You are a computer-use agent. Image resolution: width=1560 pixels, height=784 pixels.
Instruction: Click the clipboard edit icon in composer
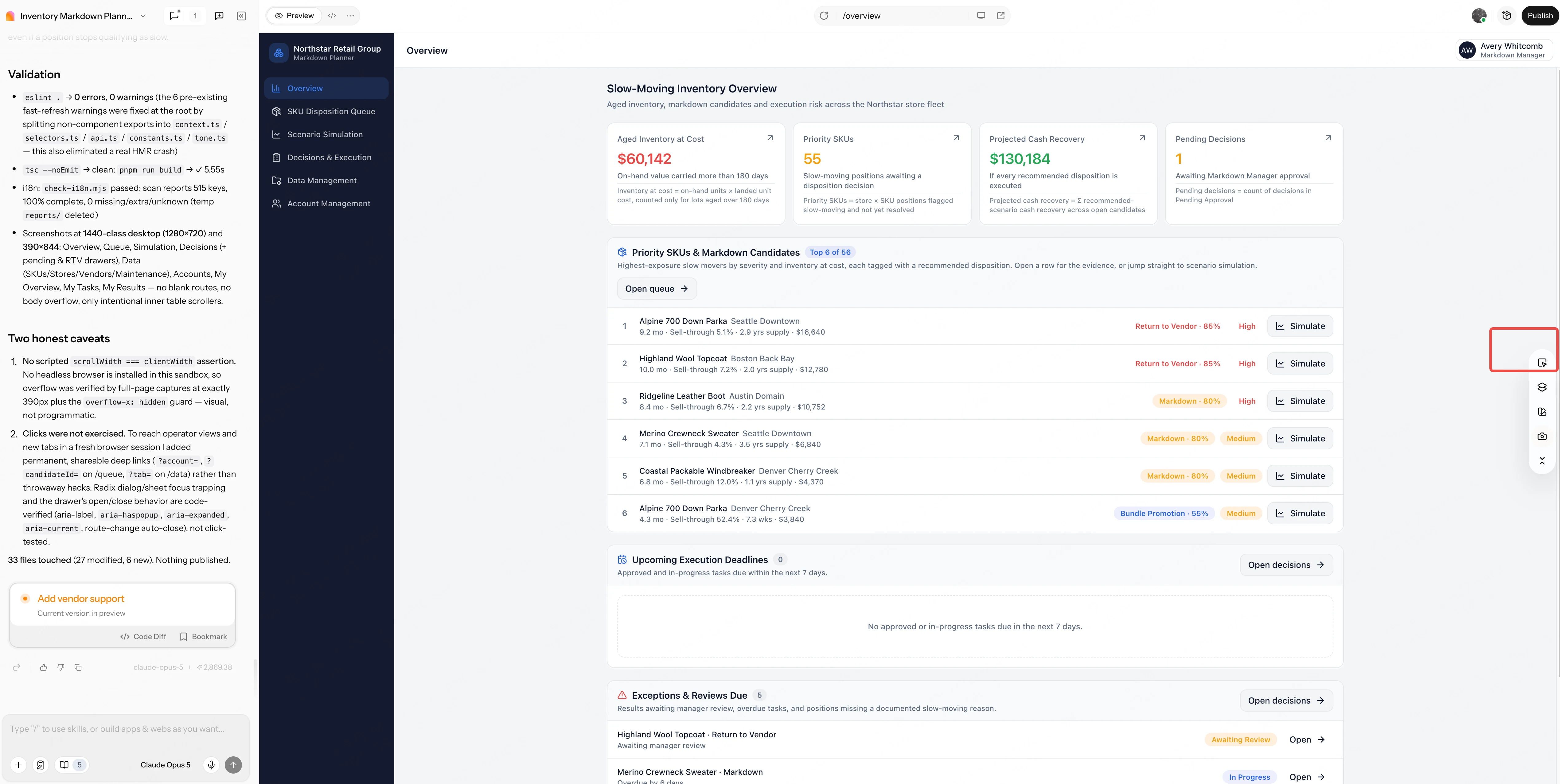click(x=41, y=765)
